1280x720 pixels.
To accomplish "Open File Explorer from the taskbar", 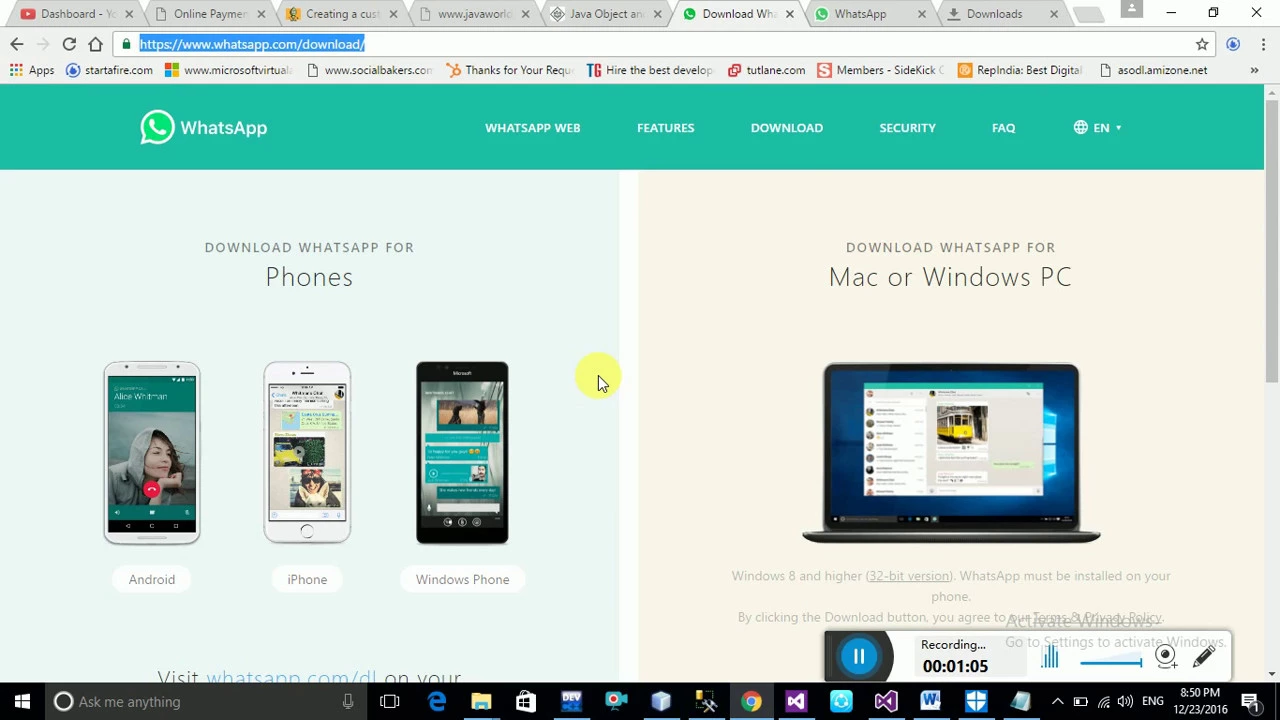I will [481, 702].
